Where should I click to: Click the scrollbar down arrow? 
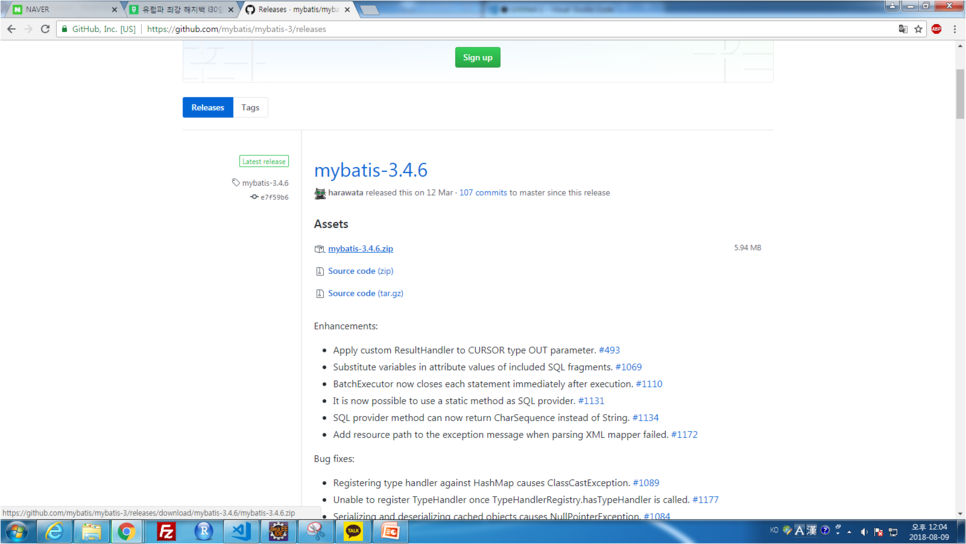[960, 514]
